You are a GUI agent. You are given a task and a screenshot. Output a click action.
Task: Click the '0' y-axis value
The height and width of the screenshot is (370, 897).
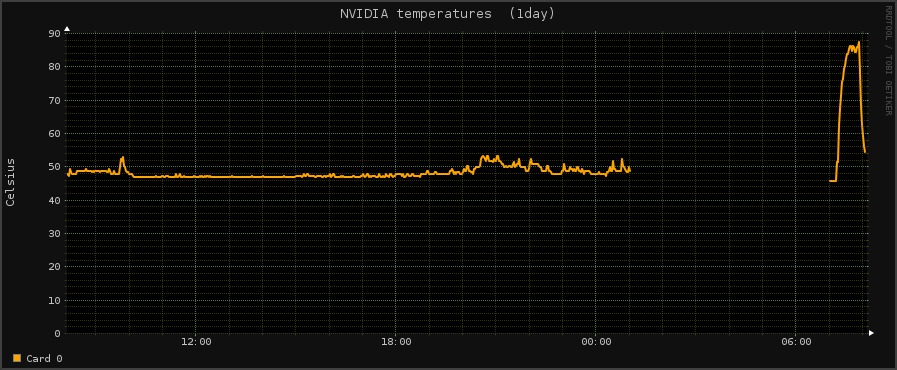point(58,333)
